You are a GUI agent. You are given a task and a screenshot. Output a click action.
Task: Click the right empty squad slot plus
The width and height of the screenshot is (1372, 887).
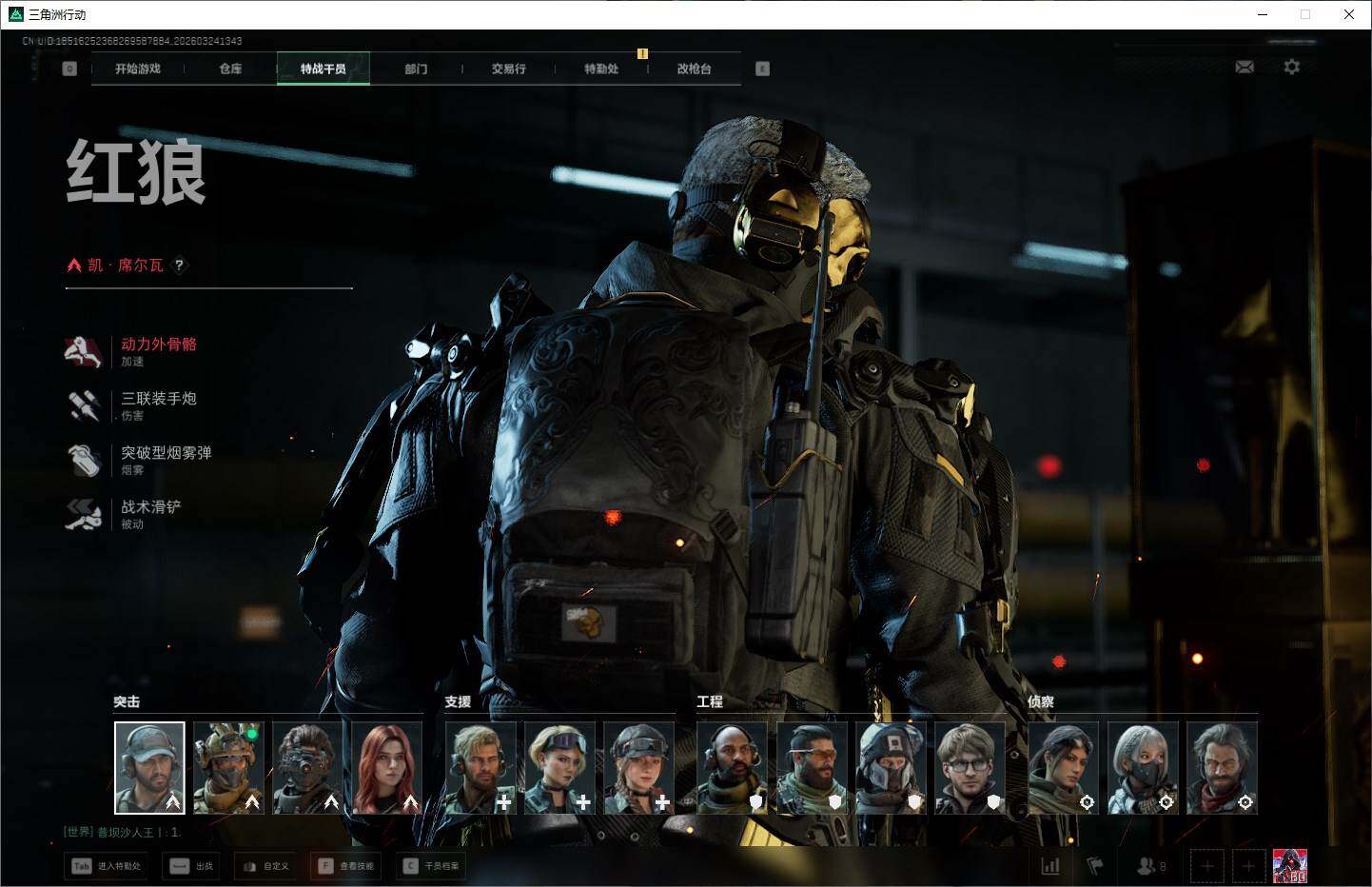pos(1249,866)
